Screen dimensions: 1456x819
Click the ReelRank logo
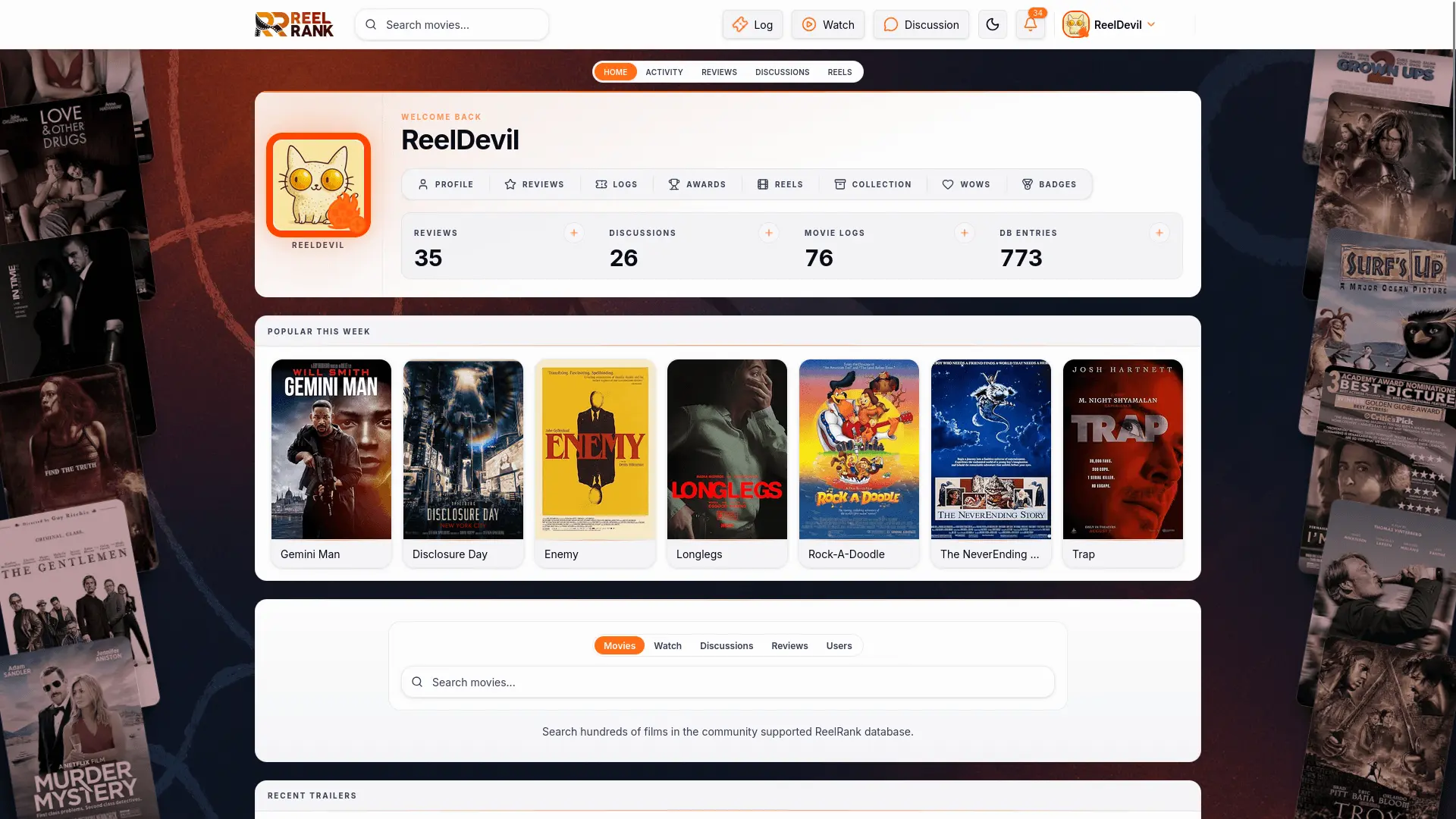pyautogui.click(x=294, y=24)
